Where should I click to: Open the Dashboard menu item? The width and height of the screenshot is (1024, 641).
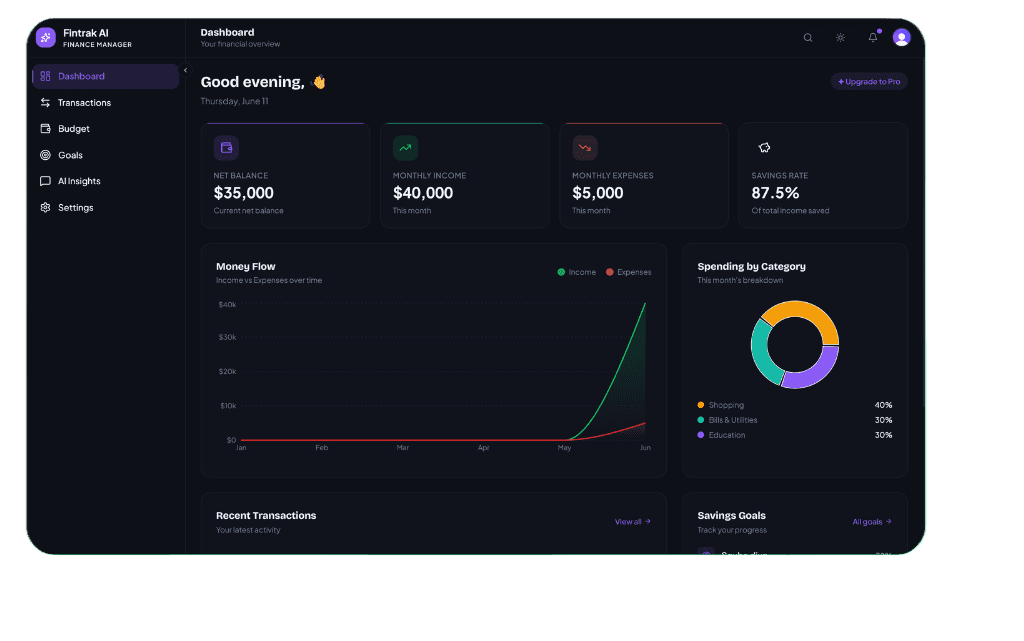[x=105, y=76]
